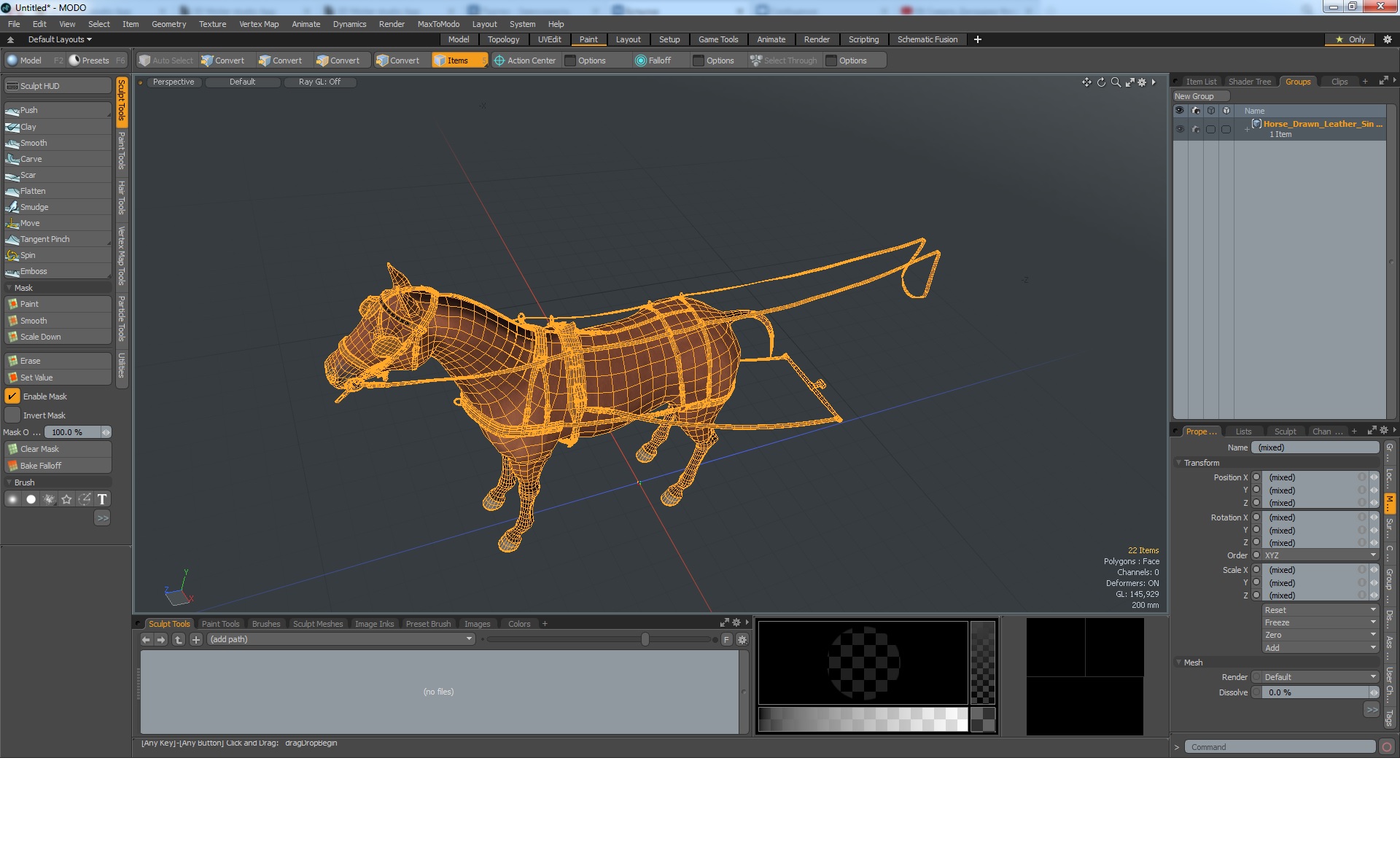
Task: Open the rotation Order XYZ dropdown
Action: coord(1321,555)
